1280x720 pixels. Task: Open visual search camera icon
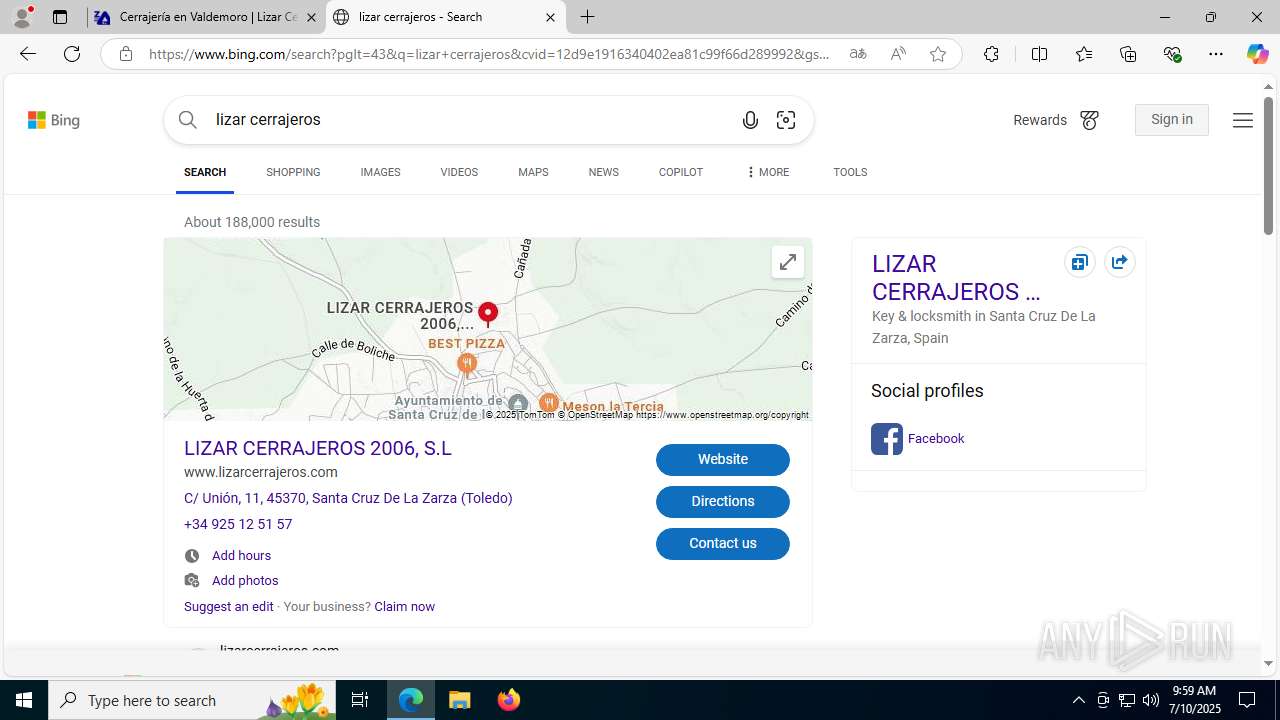click(x=786, y=120)
